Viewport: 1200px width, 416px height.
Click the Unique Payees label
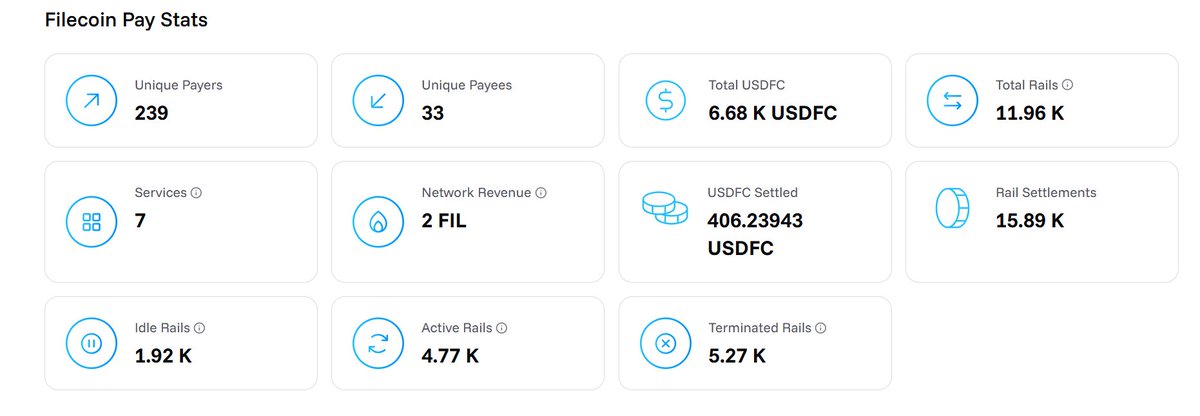[467, 85]
